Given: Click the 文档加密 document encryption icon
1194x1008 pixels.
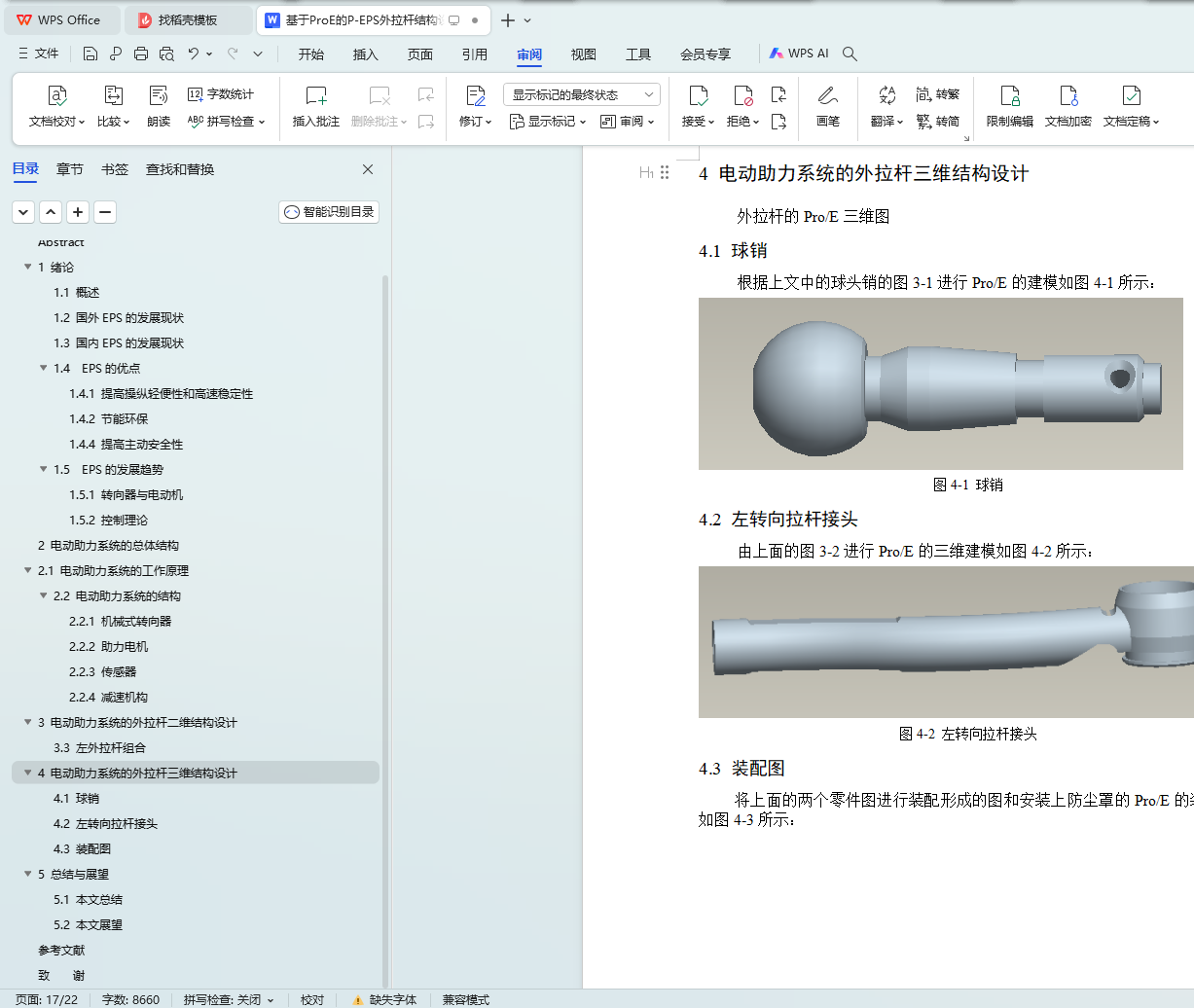Looking at the screenshot, I should click(x=1068, y=95).
